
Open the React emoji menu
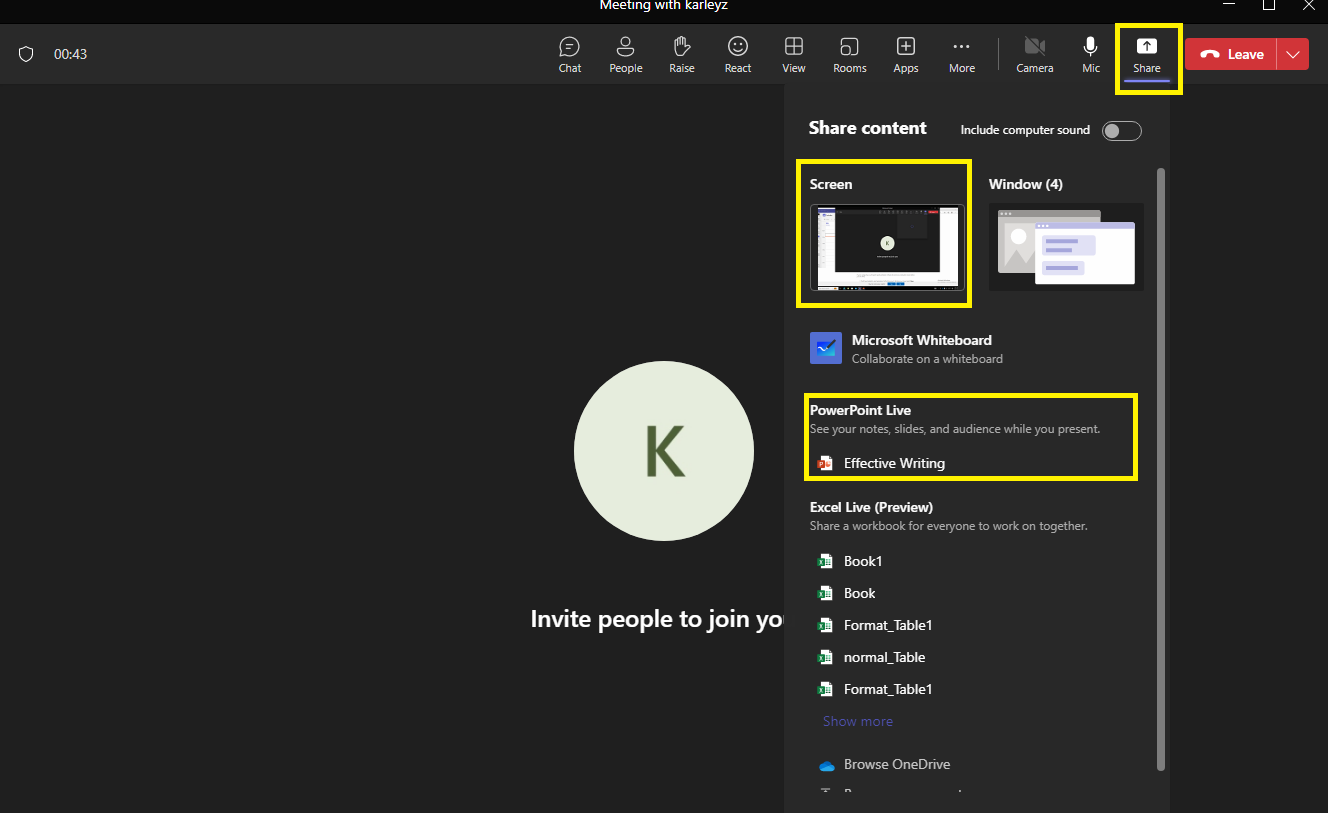point(738,55)
